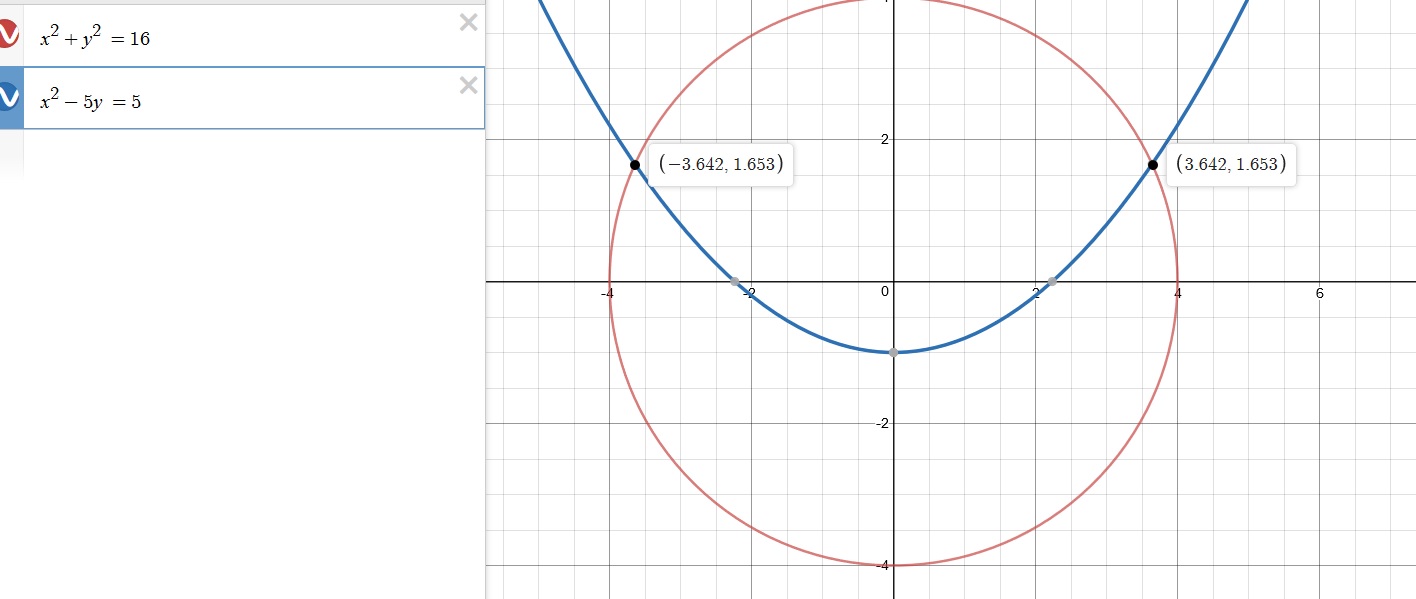The width and height of the screenshot is (1416, 599).
Task: Click the gray left x-intercept point of parabola
Action: [x=735, y=282]
